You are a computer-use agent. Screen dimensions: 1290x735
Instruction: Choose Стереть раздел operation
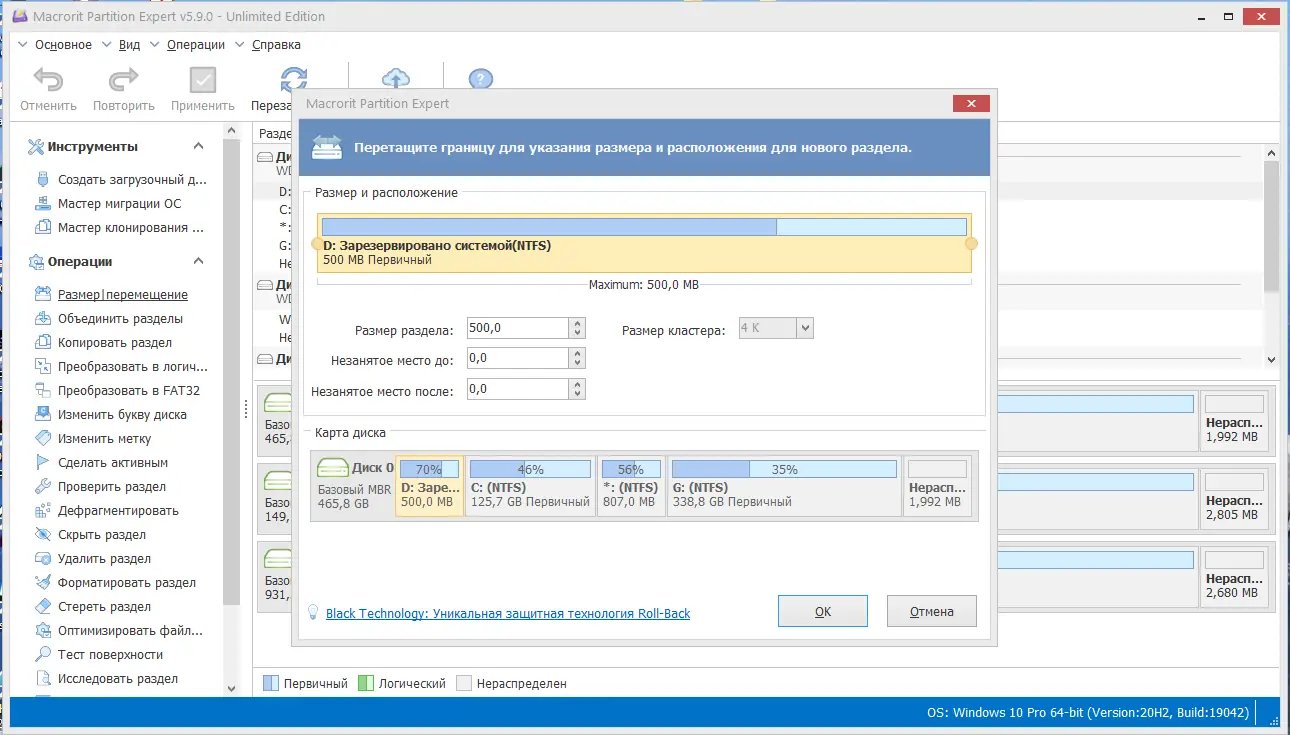(x=92, y=607)
